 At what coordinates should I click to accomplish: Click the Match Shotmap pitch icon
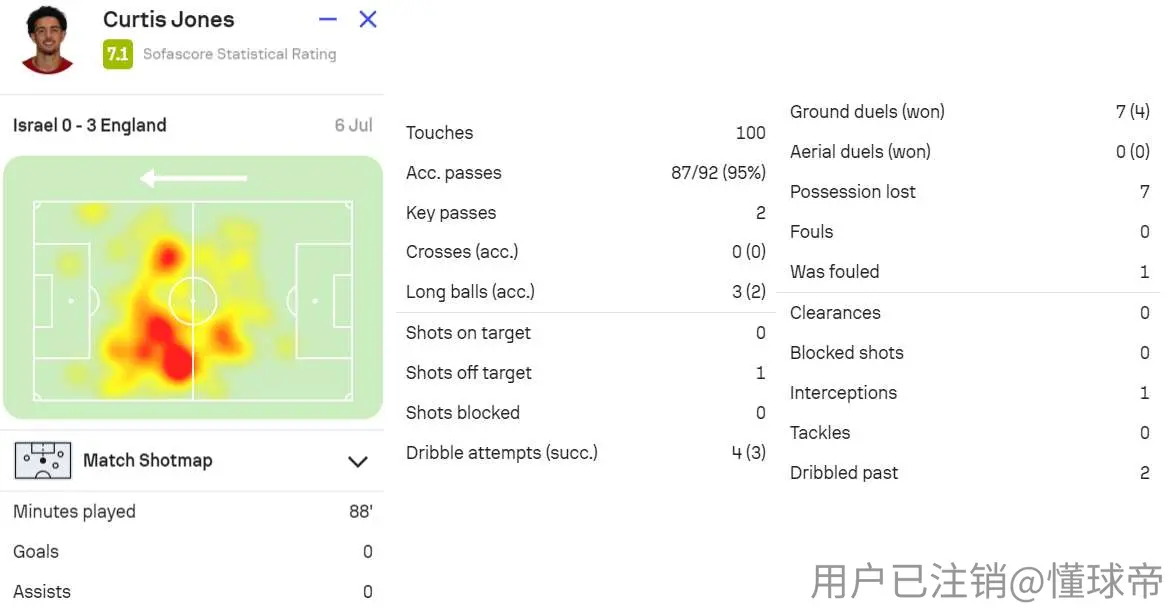click(43, 460)
